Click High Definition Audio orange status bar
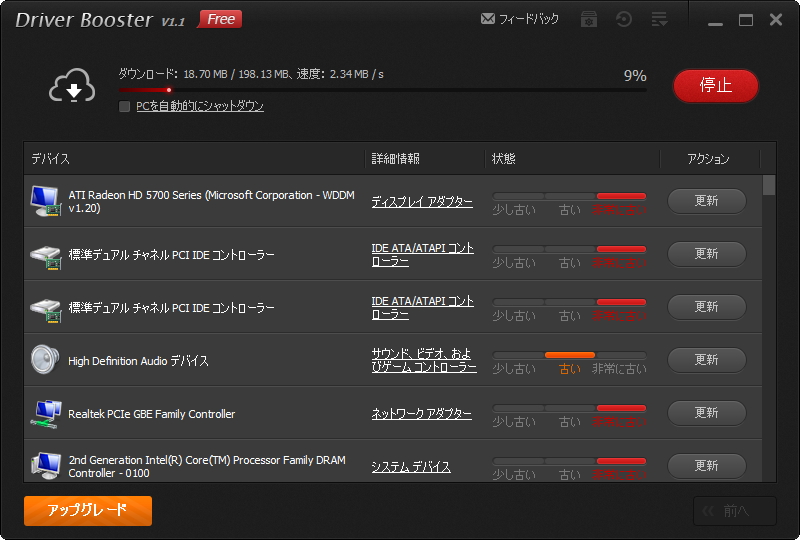The image size is (800, 540). coord(570,355)
